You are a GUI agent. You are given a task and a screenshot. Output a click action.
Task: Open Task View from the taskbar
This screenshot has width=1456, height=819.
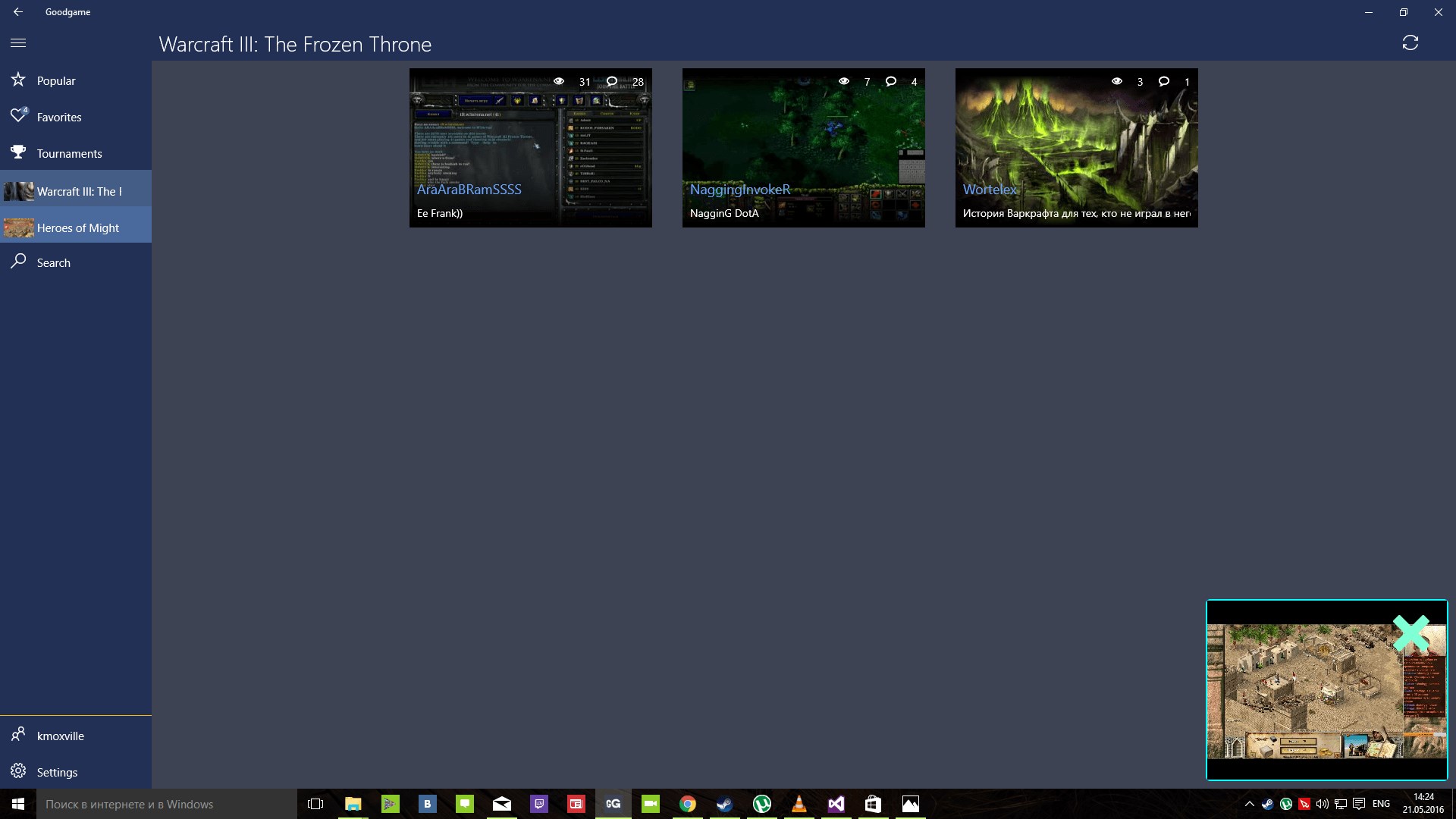click(315, 804)
